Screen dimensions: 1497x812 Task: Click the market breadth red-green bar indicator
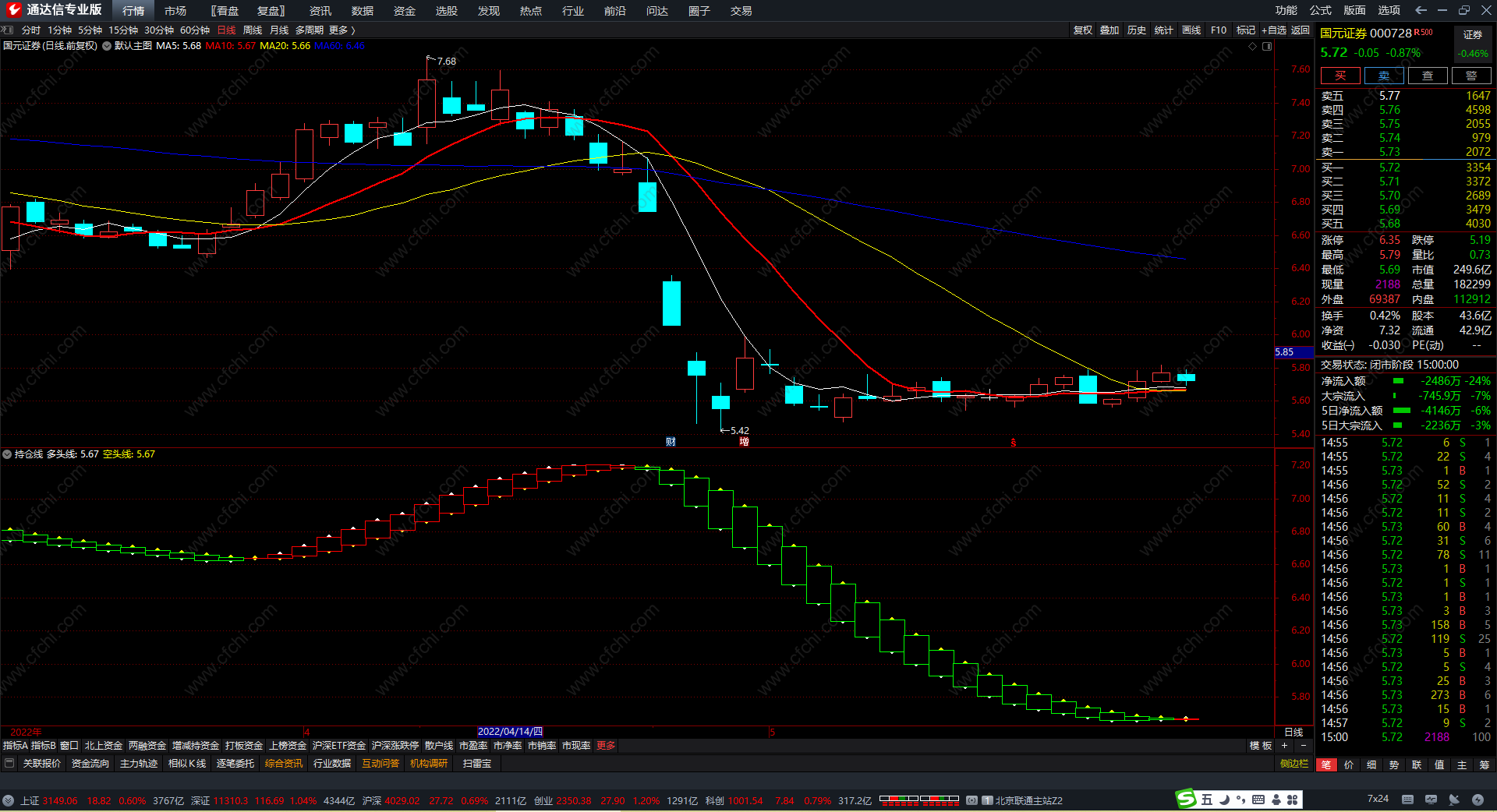919,800
